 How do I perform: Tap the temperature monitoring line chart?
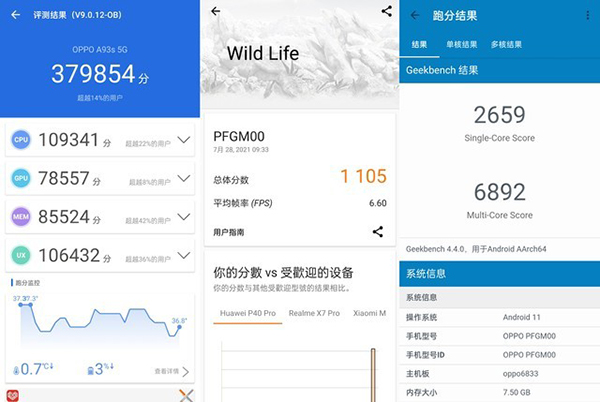(x=100, y=325)
